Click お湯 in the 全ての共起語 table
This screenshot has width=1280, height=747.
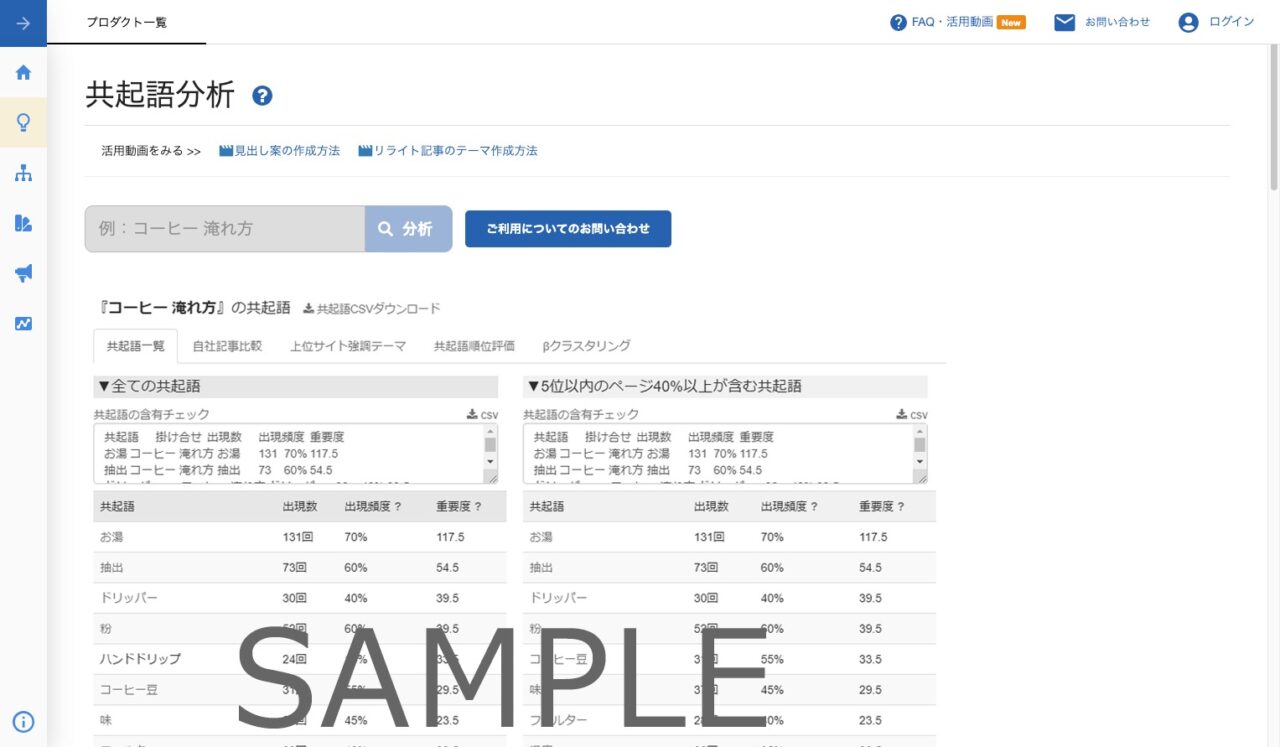[x=112, y=537]
